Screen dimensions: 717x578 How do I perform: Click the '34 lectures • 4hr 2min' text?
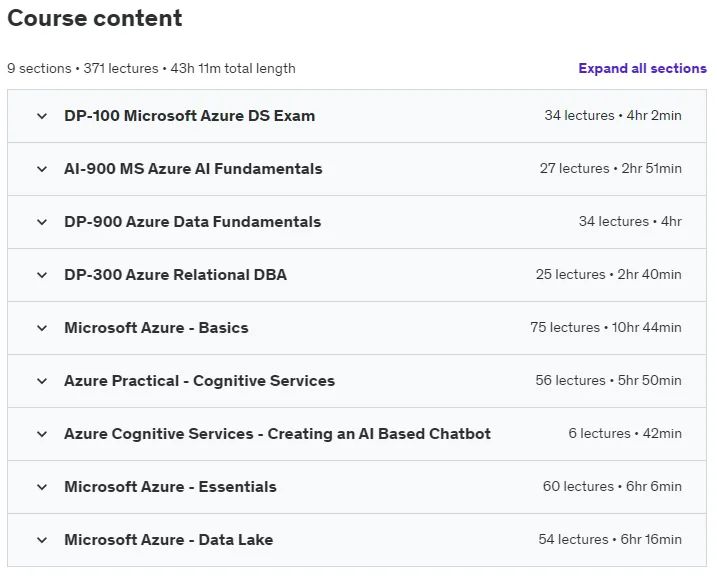click(x=613, y=115)
